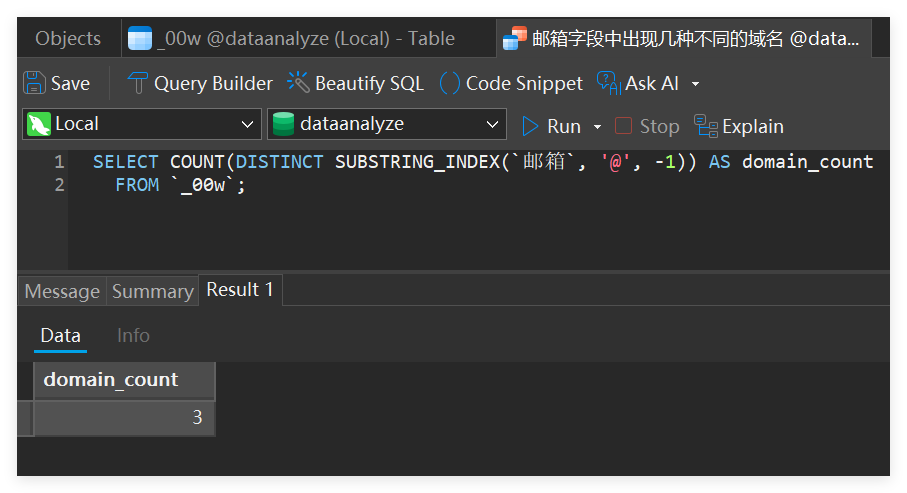The image size is (907, 493).
Task: Expand the Run options arrow
Action: click(597, 127)
